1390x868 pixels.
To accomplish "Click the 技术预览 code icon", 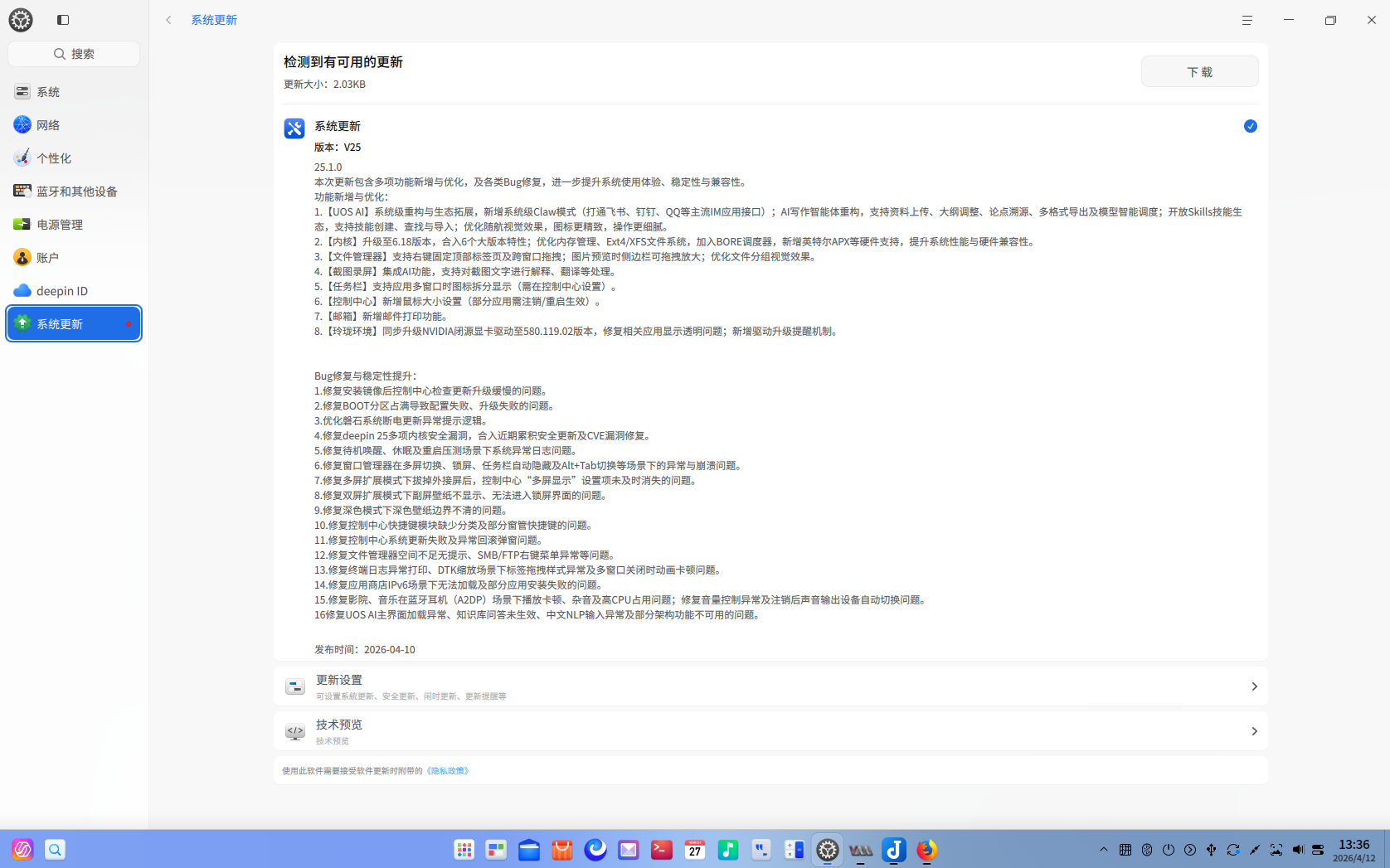I will pyautogui.click(x=295, y=731).
